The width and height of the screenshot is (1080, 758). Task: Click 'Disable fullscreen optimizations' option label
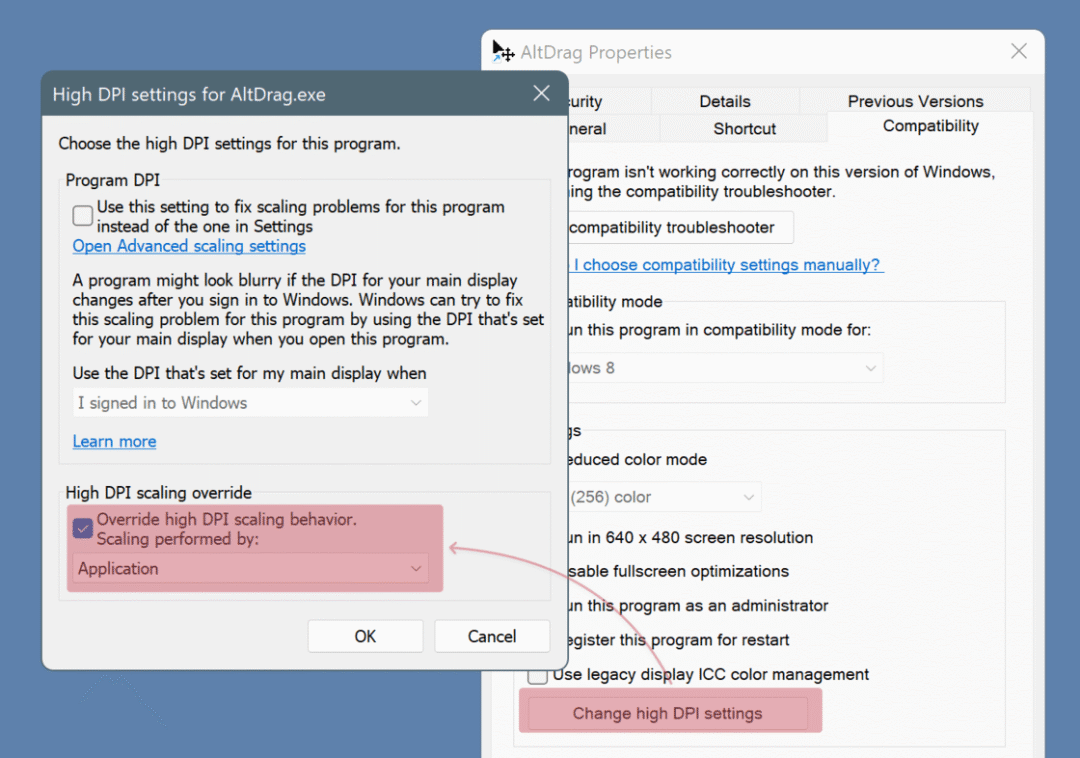click(x=678, y=571)
